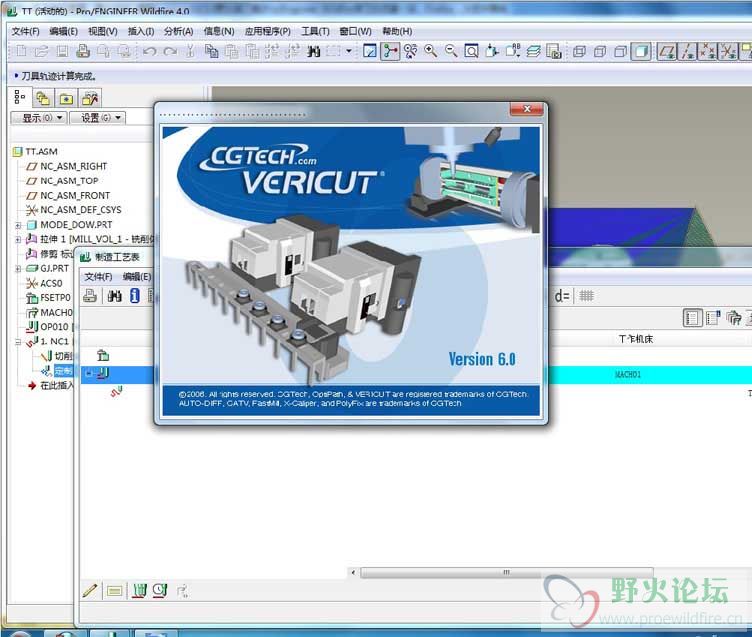The height and width of the screenshot is (637, 752).
Task: Click the Layers icon in toolbar
Action: [x=533, y=51]
